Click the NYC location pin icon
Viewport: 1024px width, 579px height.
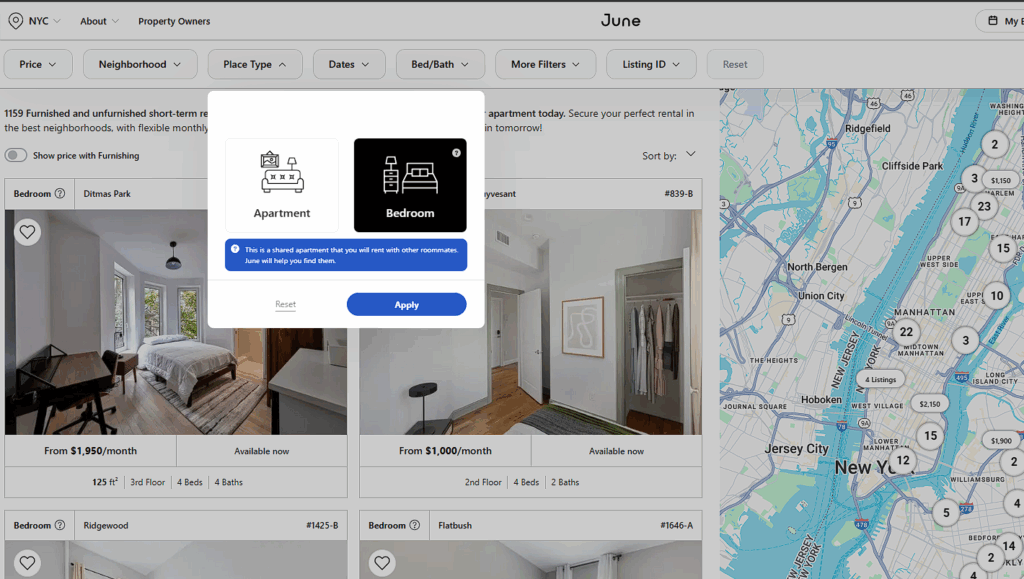[15, 21]
